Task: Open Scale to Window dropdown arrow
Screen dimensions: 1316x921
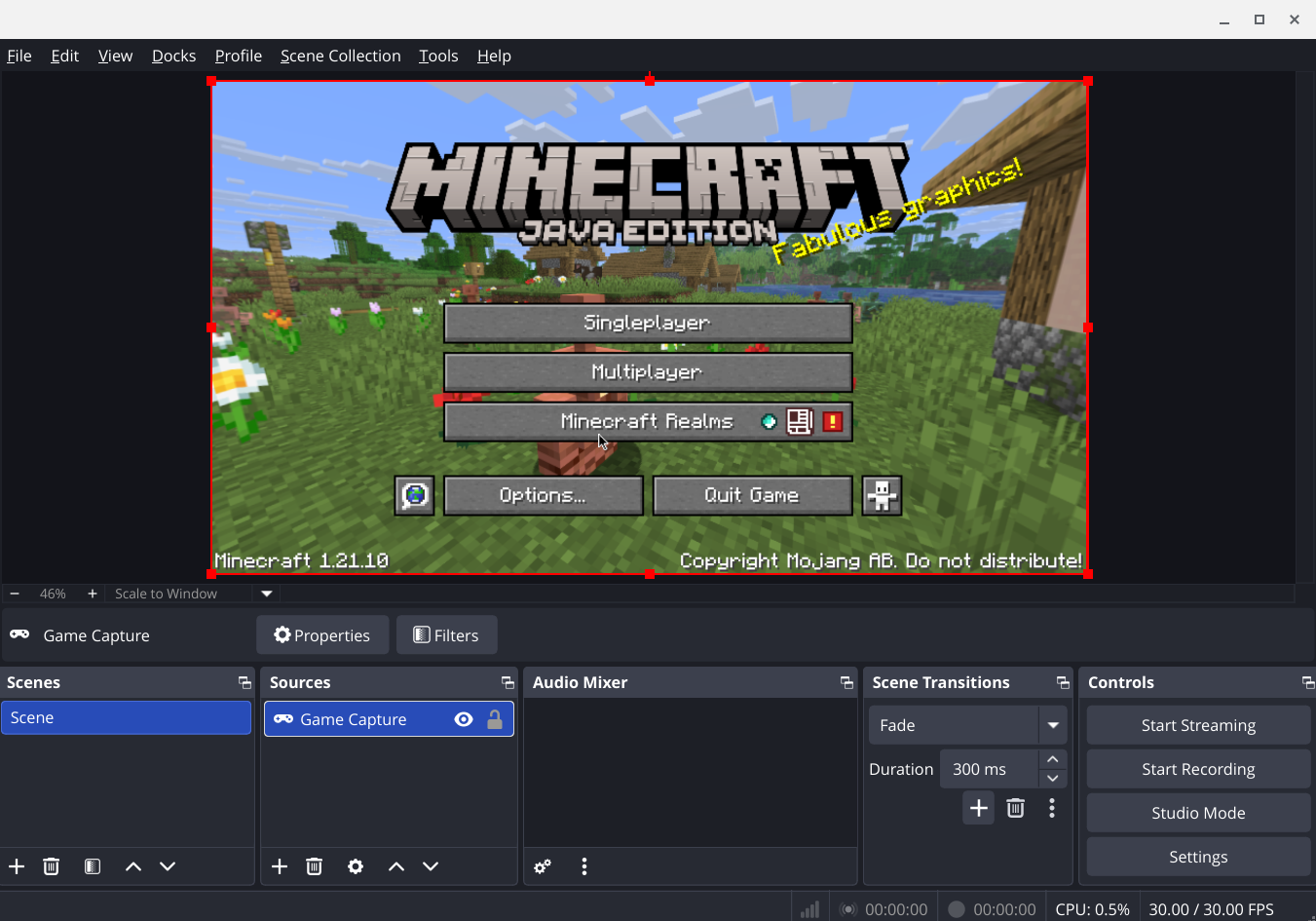Action: coord(267,594)
